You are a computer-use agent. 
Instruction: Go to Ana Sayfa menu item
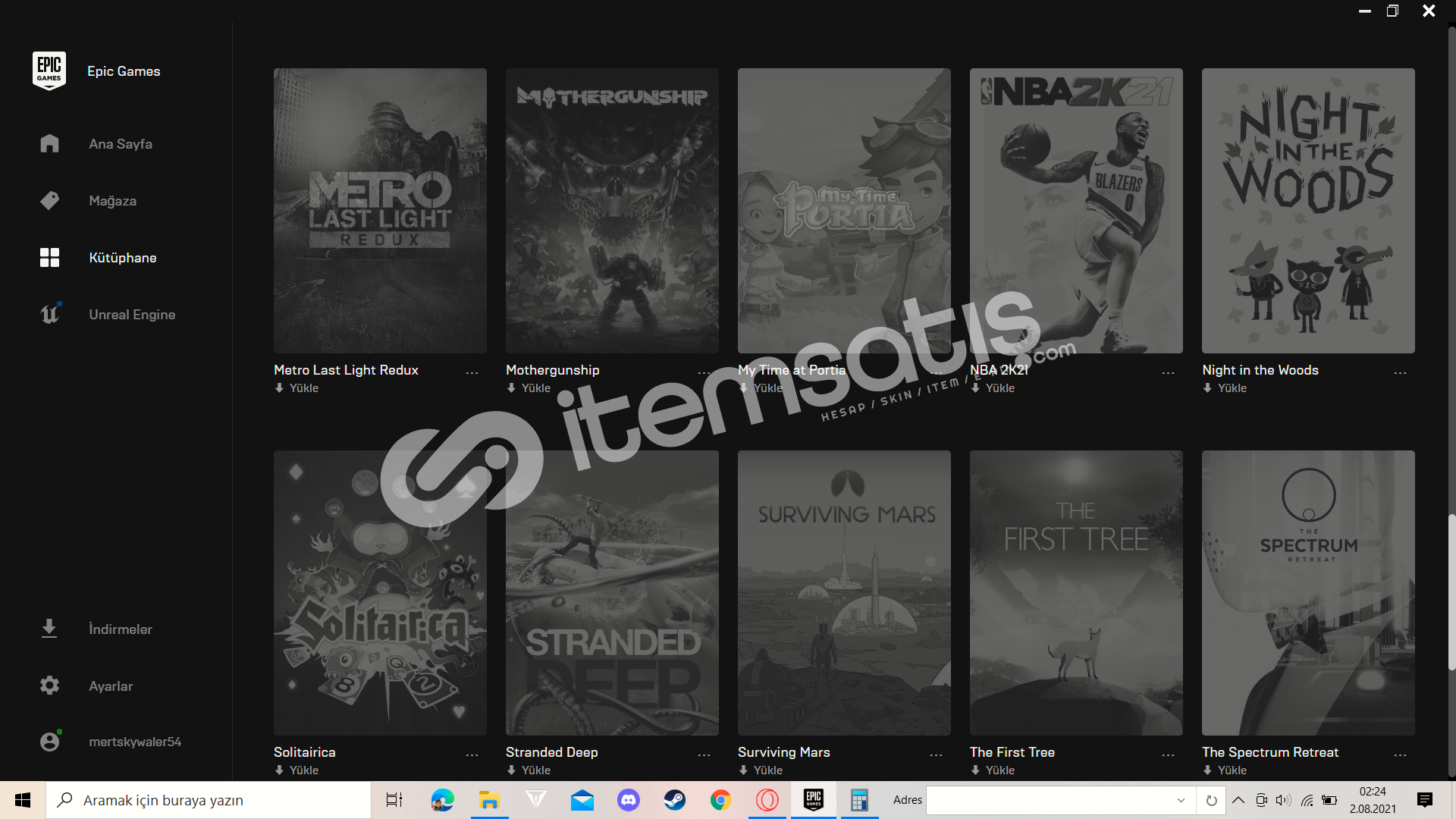tap(121, 144)
